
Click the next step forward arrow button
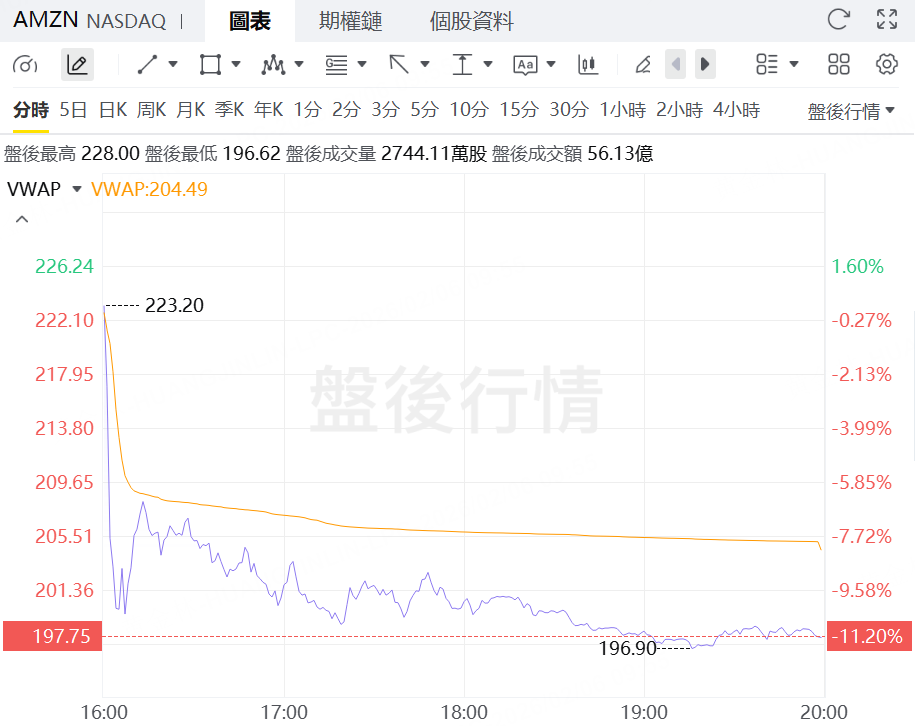coord(705,64)
